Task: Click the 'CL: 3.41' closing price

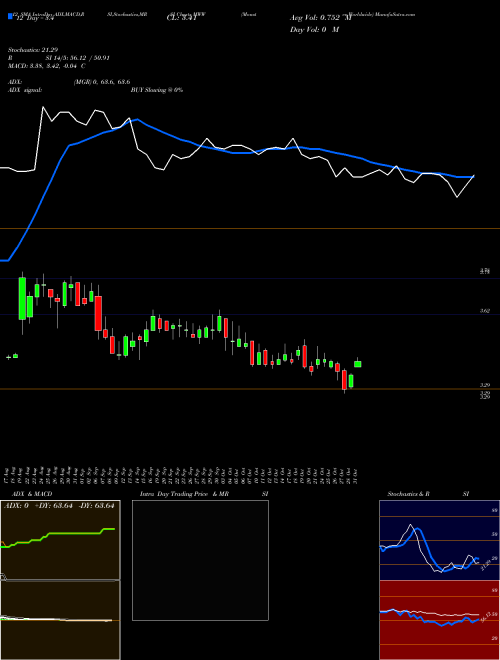Action: tap(182, 18)
